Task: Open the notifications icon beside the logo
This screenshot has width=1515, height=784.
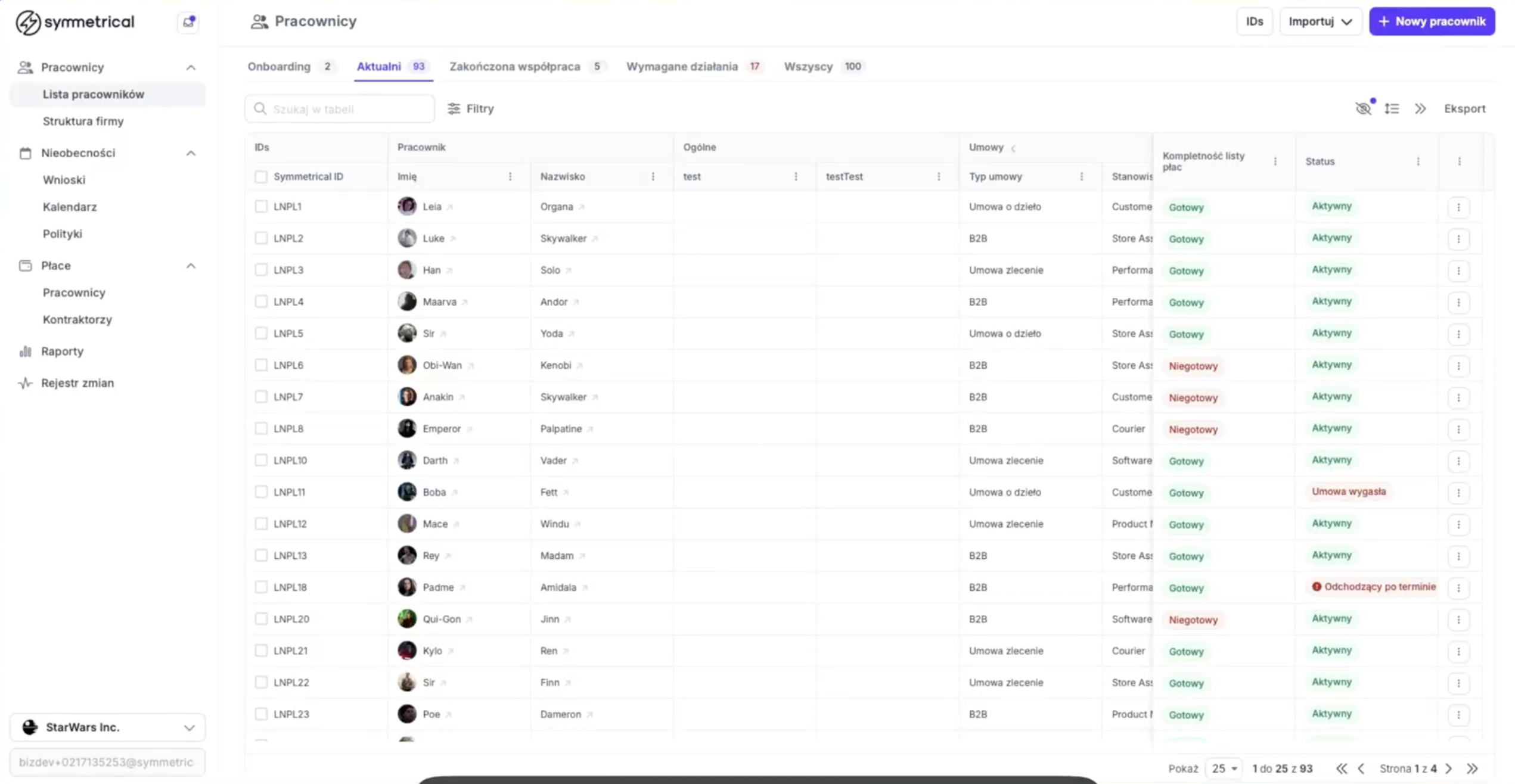Action: 188,22
